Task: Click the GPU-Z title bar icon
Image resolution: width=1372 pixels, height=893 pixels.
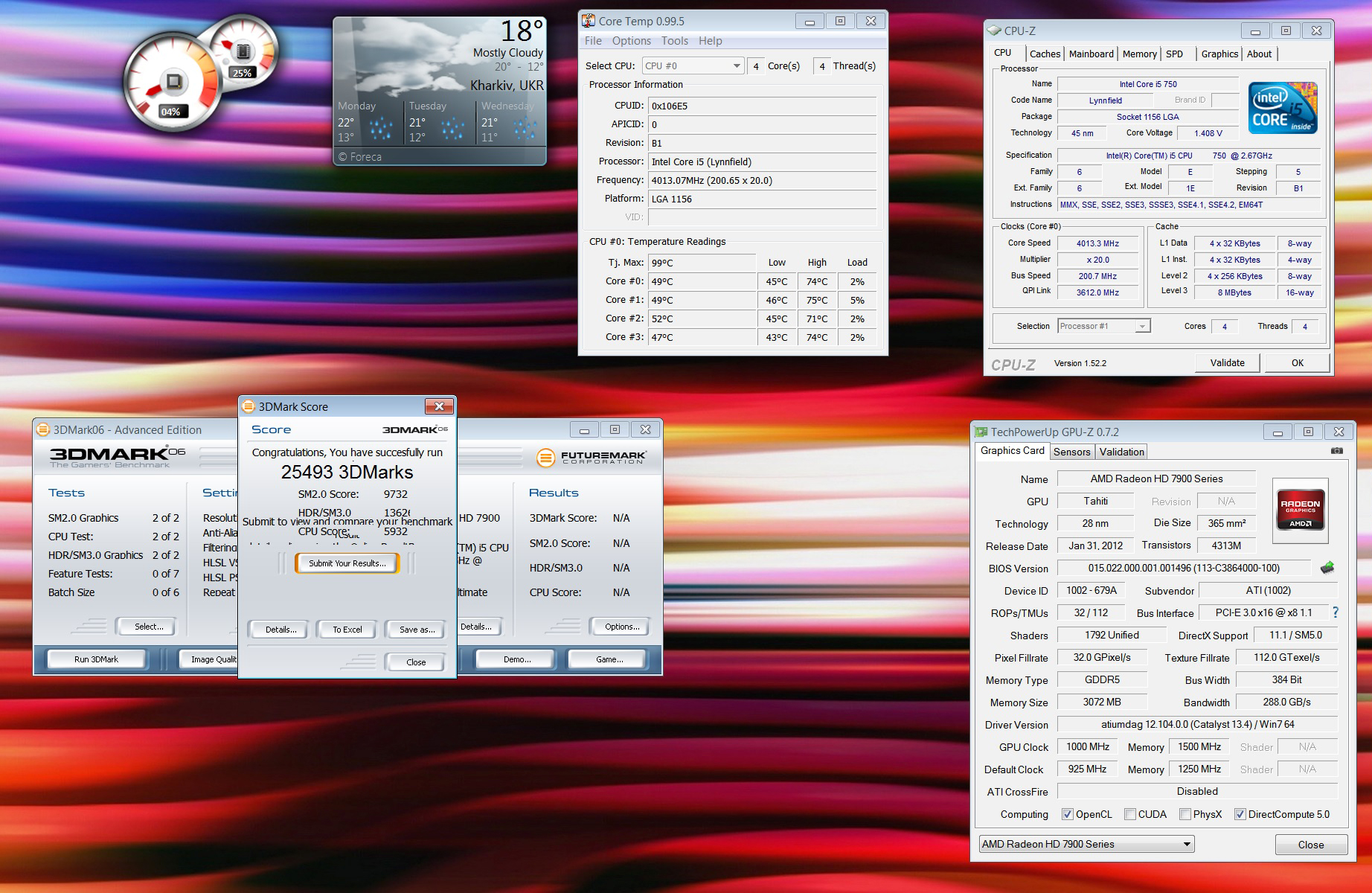Action: click(981, 432)
